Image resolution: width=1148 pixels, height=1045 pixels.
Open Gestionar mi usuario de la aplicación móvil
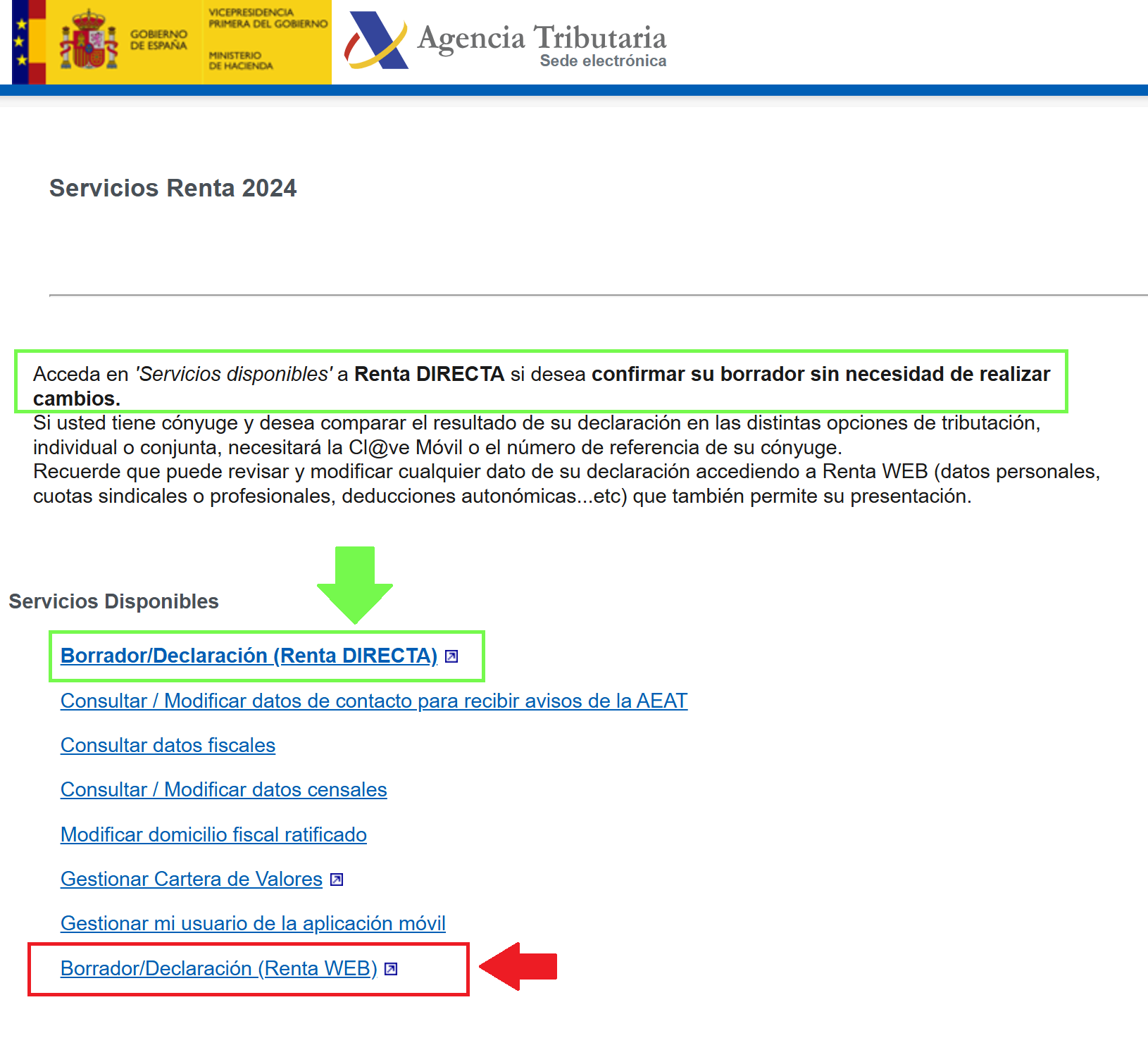click(252, 923)
